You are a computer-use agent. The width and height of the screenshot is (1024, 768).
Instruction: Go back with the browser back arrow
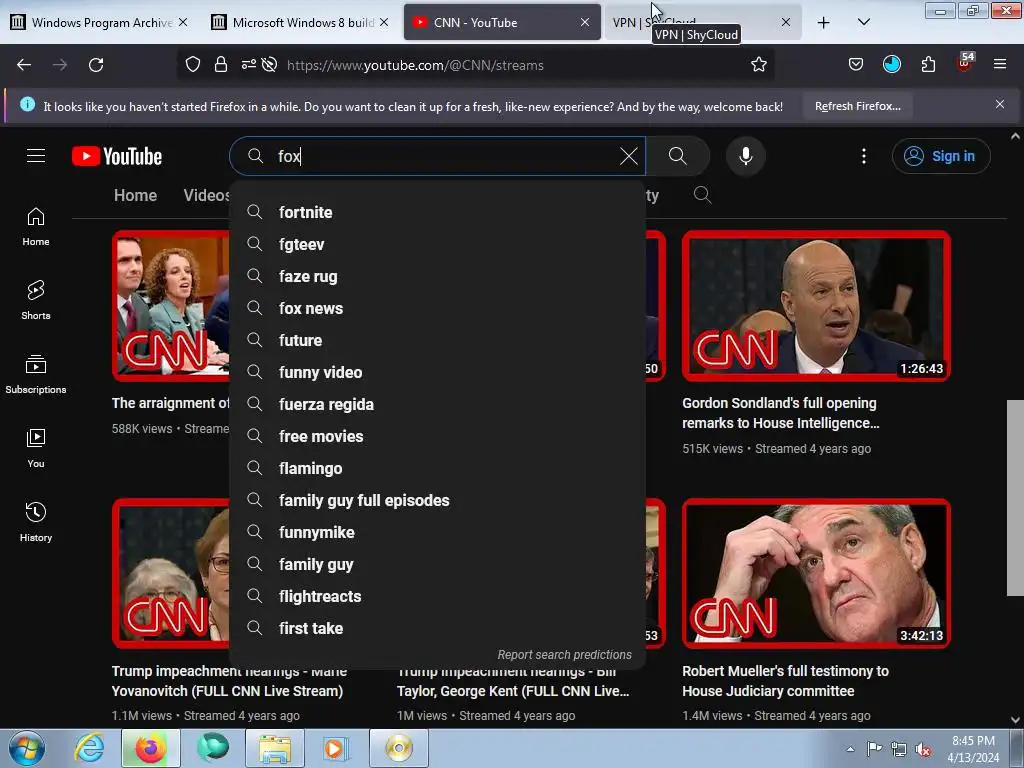[x=24, y=65]
